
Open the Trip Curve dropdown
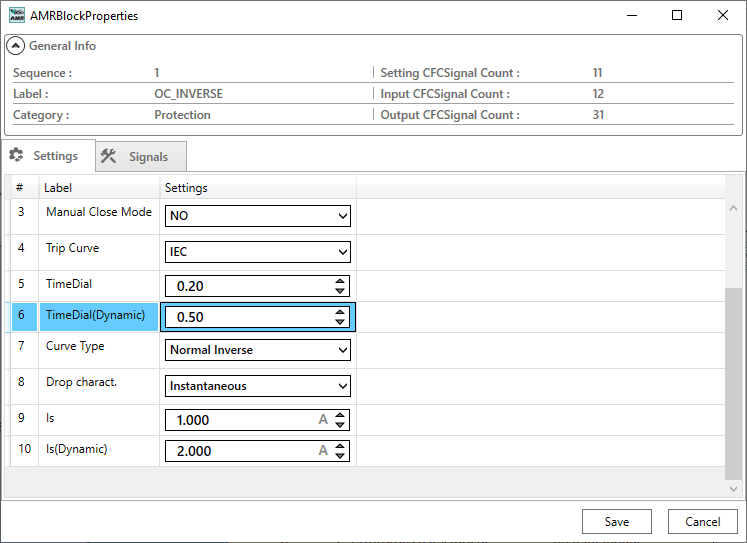[x=258, y=252]
